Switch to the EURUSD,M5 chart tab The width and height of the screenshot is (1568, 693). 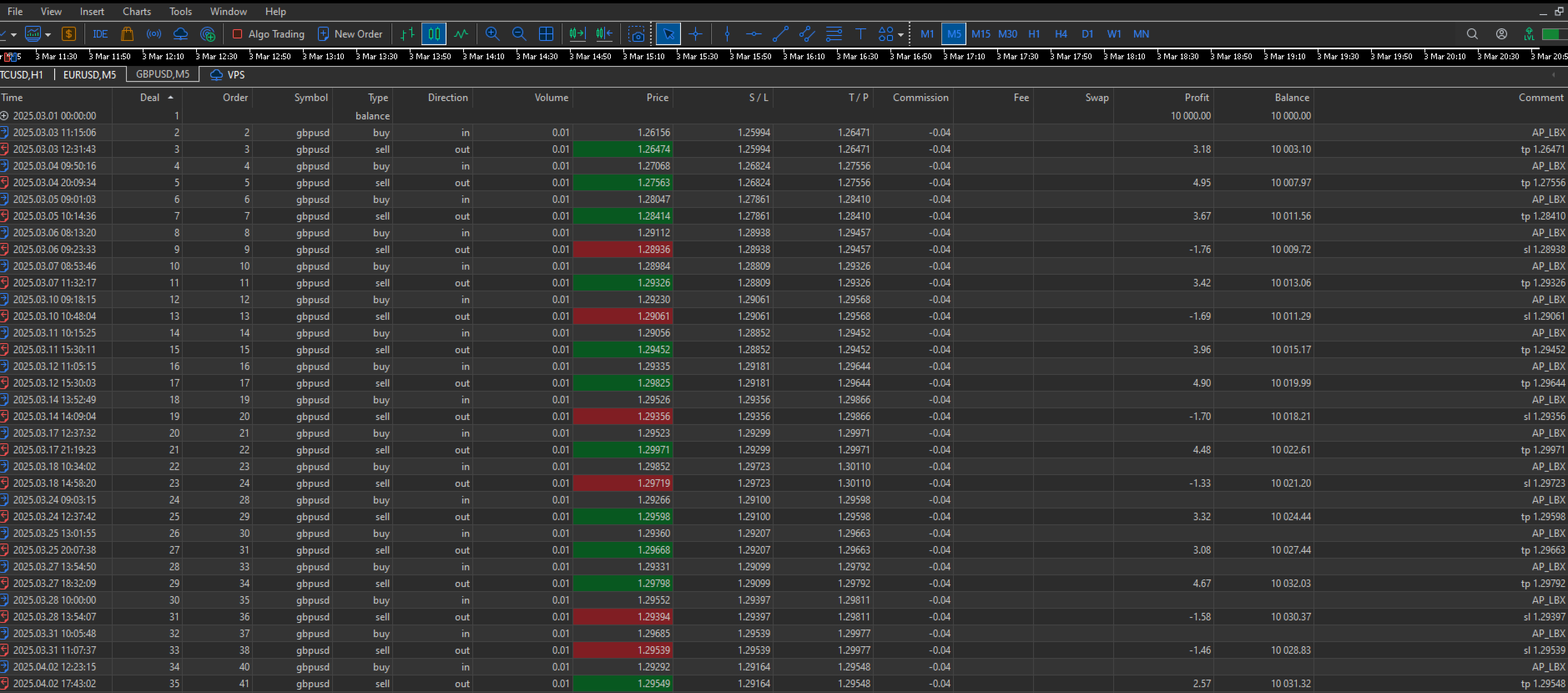tap(89, 75)
